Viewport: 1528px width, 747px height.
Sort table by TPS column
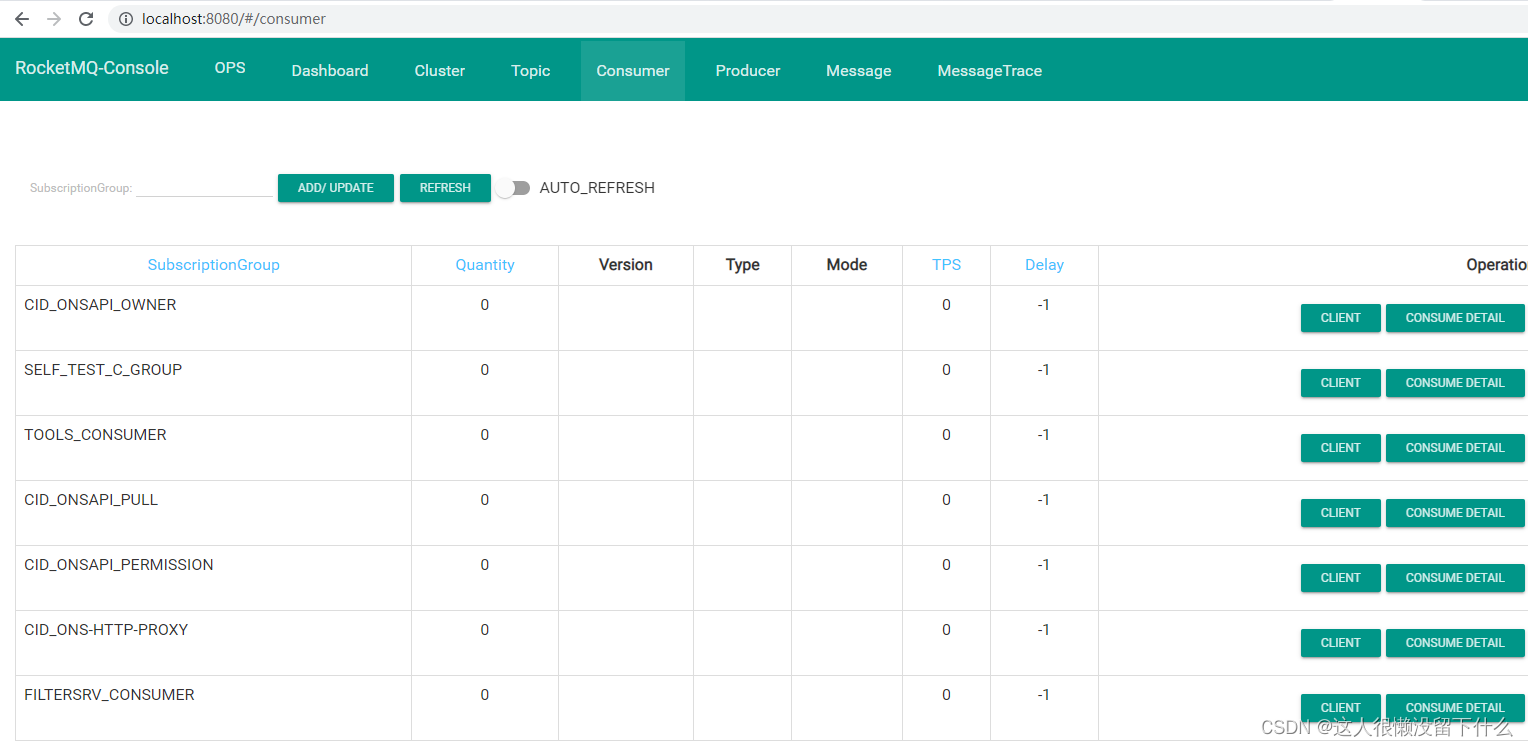[x=946, y=265]
